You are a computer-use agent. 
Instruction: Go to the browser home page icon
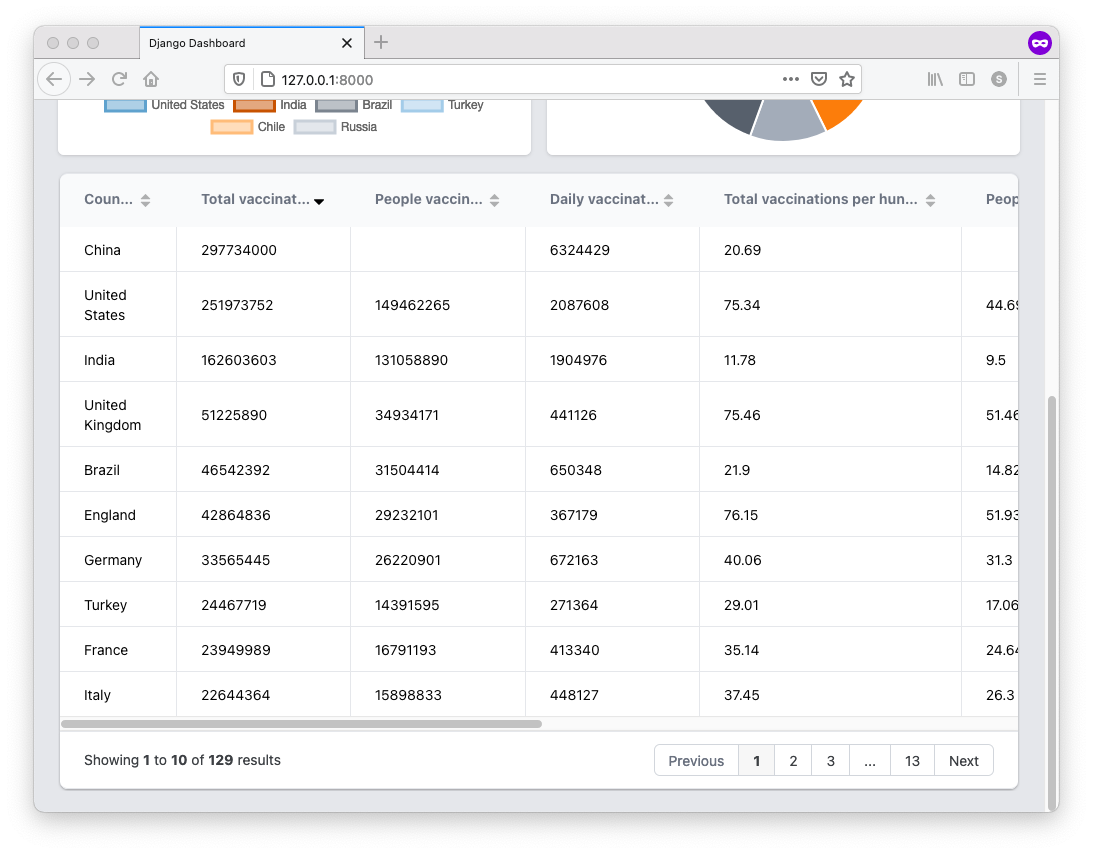(151, 79)
